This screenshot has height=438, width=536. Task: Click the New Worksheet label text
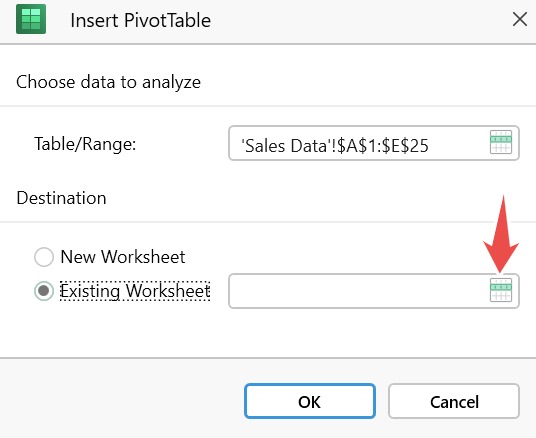pyautogui.click(x=123, y=257)
